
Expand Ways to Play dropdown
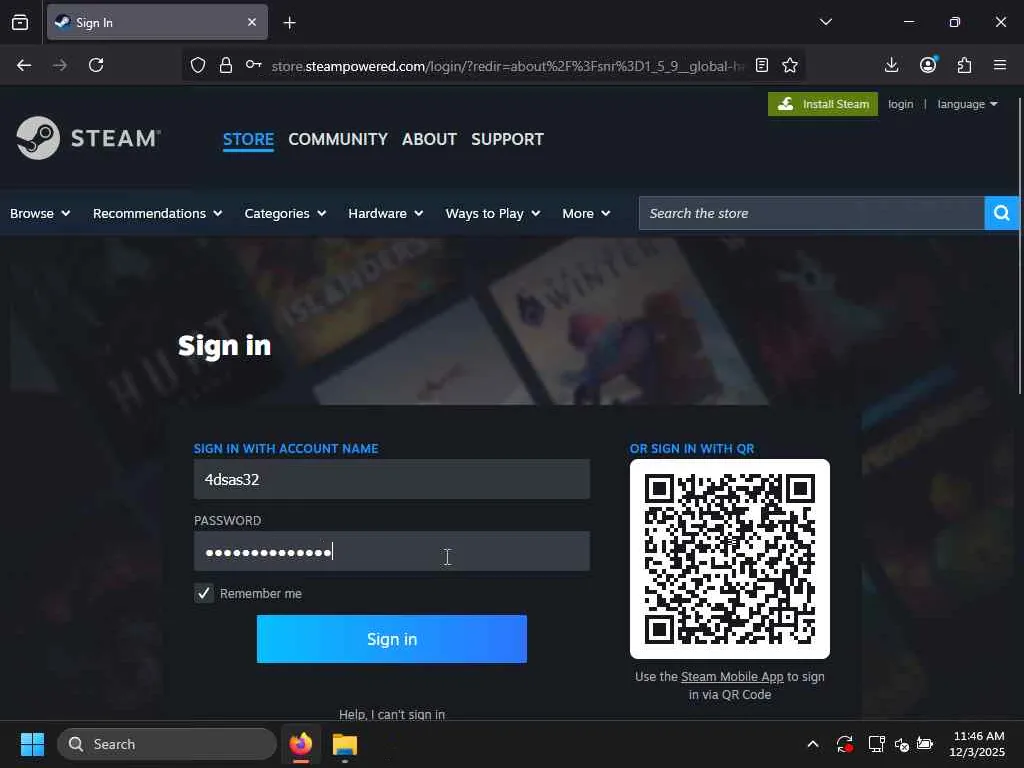(492, 214)
